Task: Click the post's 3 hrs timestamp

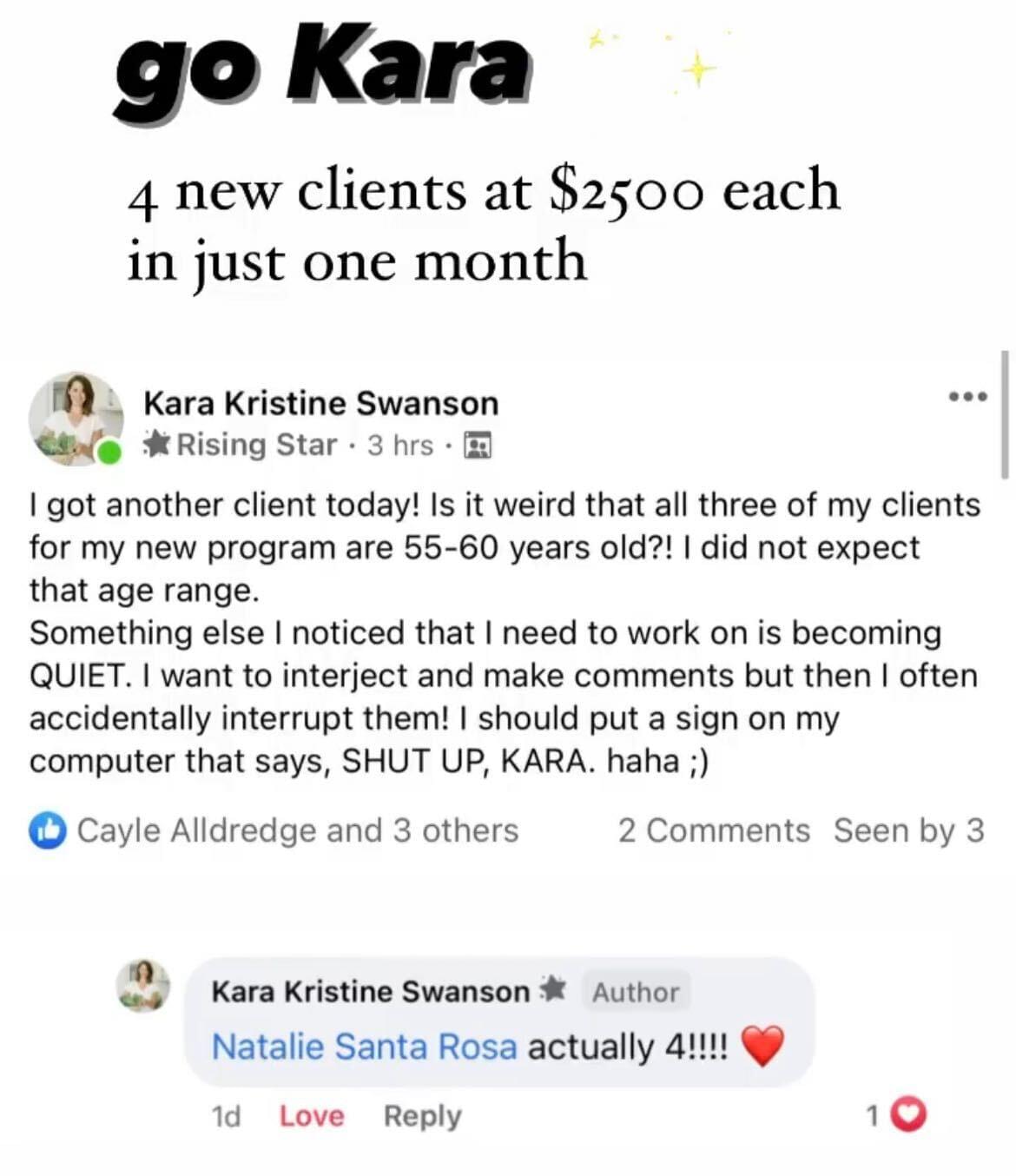Action: [x=399, y=446]
